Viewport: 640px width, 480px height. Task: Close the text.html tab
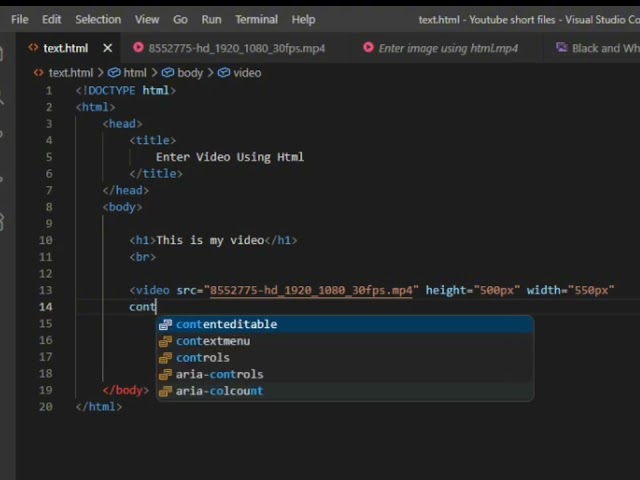click(108, 48)
